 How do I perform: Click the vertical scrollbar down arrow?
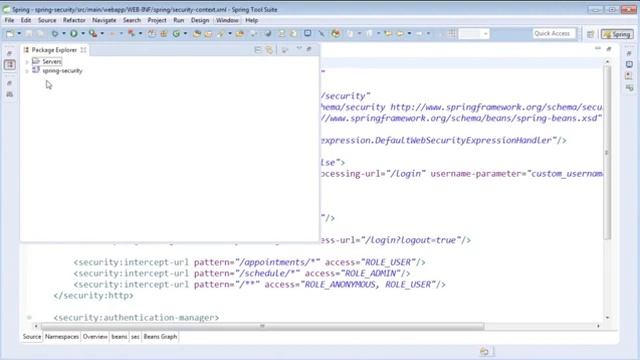point(607,317)
